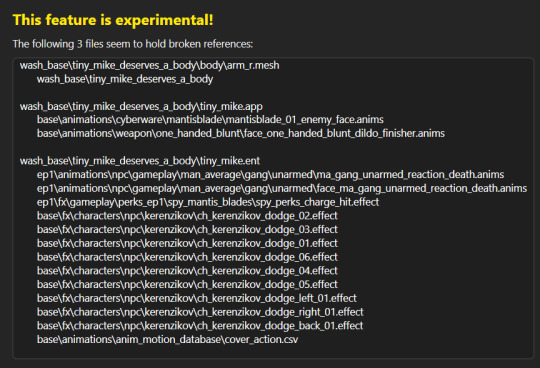Select the arm_r.mesh file path line
The height and width of the screenshot is (368, 540).
point(149,65)
